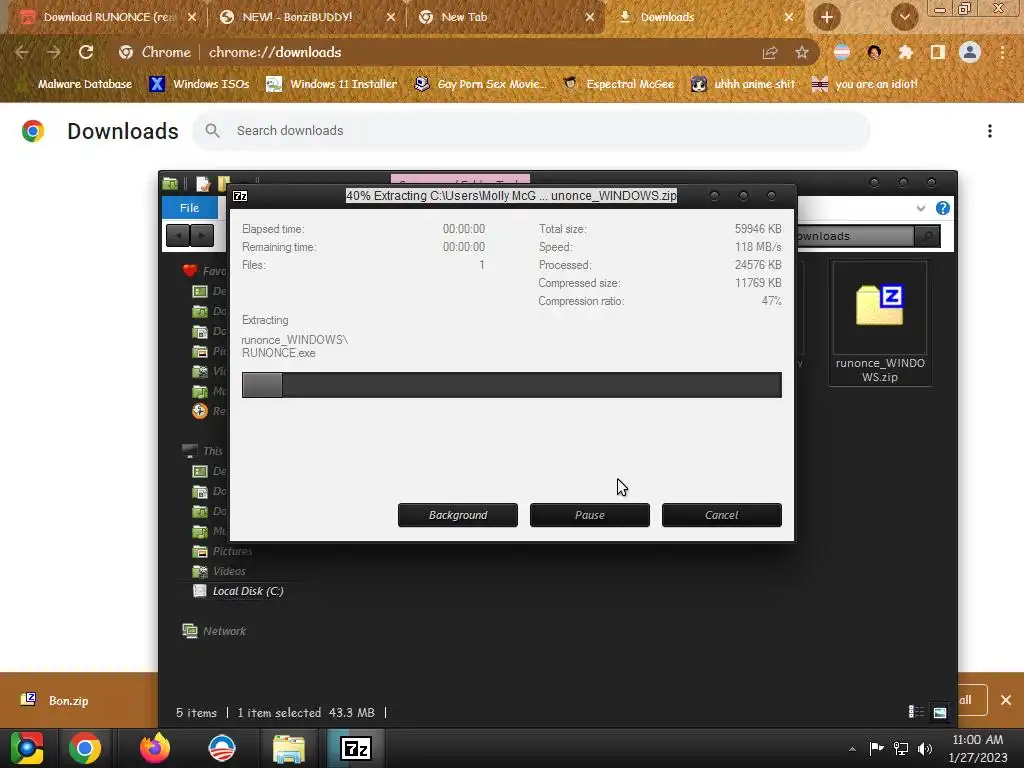
Task: Reload the page in Chrome
Action: click(86, 52)
